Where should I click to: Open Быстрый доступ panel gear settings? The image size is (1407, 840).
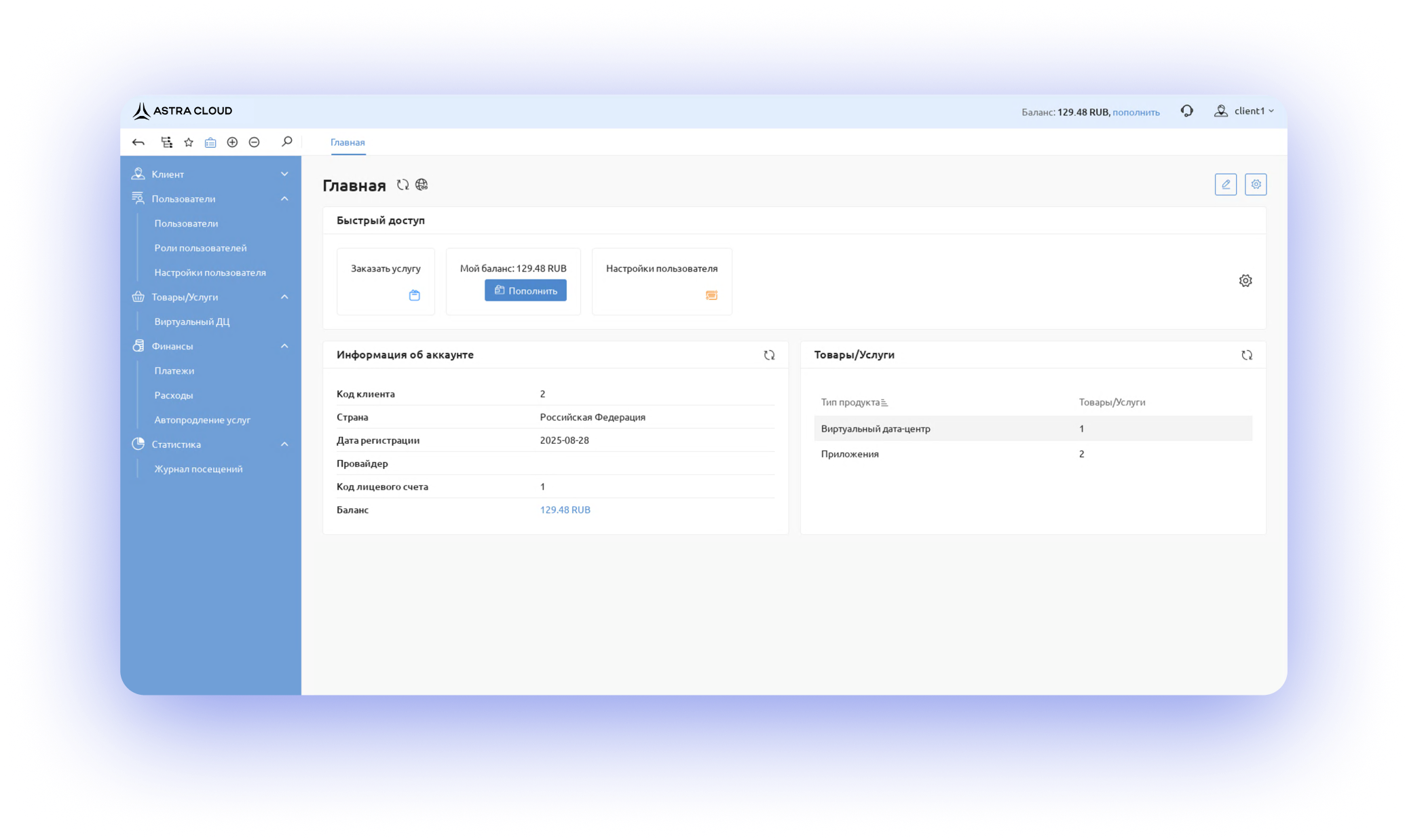click(1245, 281)
